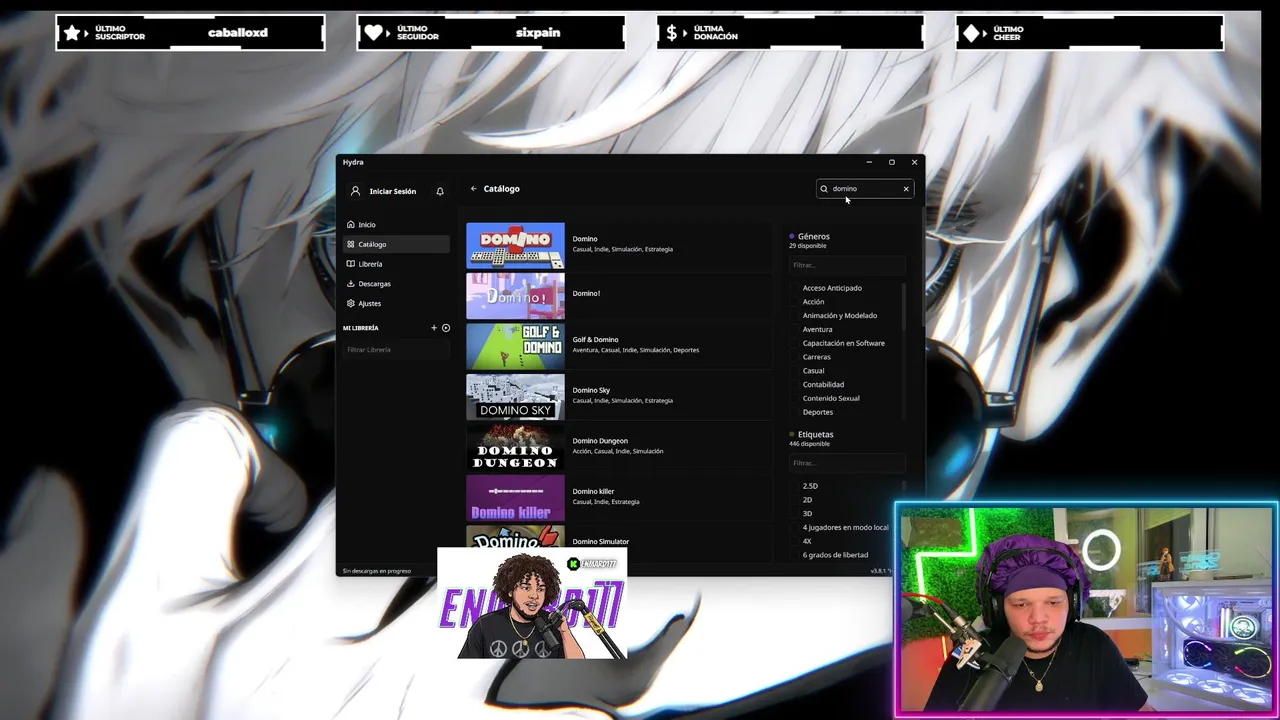Click the Último Suscriptor star icon

[x=72, y=33]
